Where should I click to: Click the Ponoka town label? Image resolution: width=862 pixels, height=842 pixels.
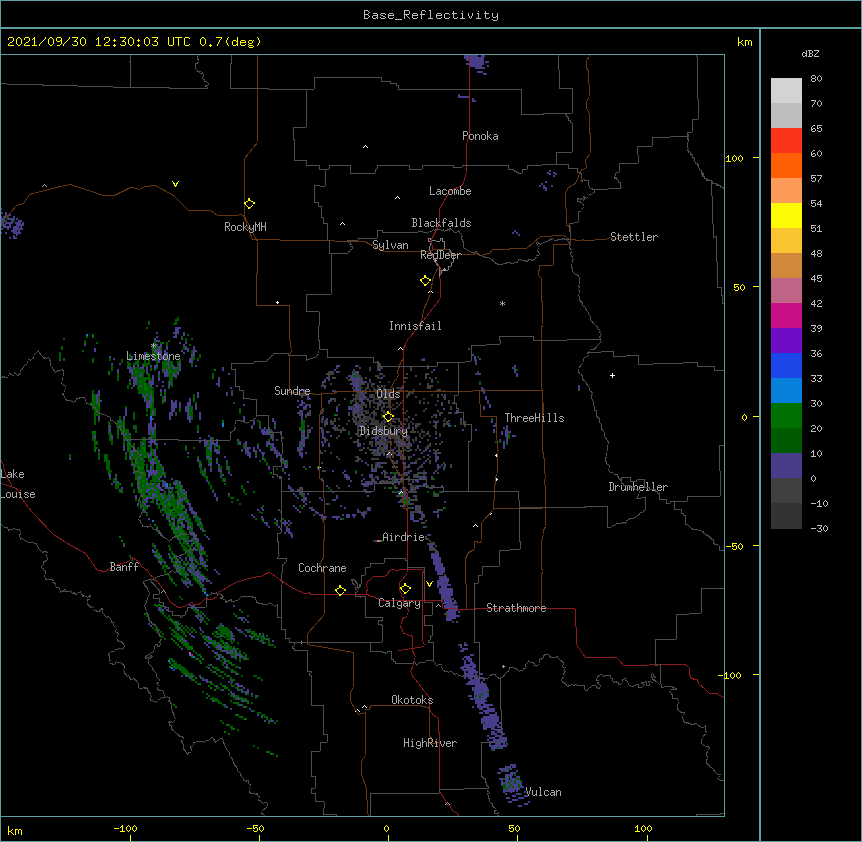pos(480,136)
